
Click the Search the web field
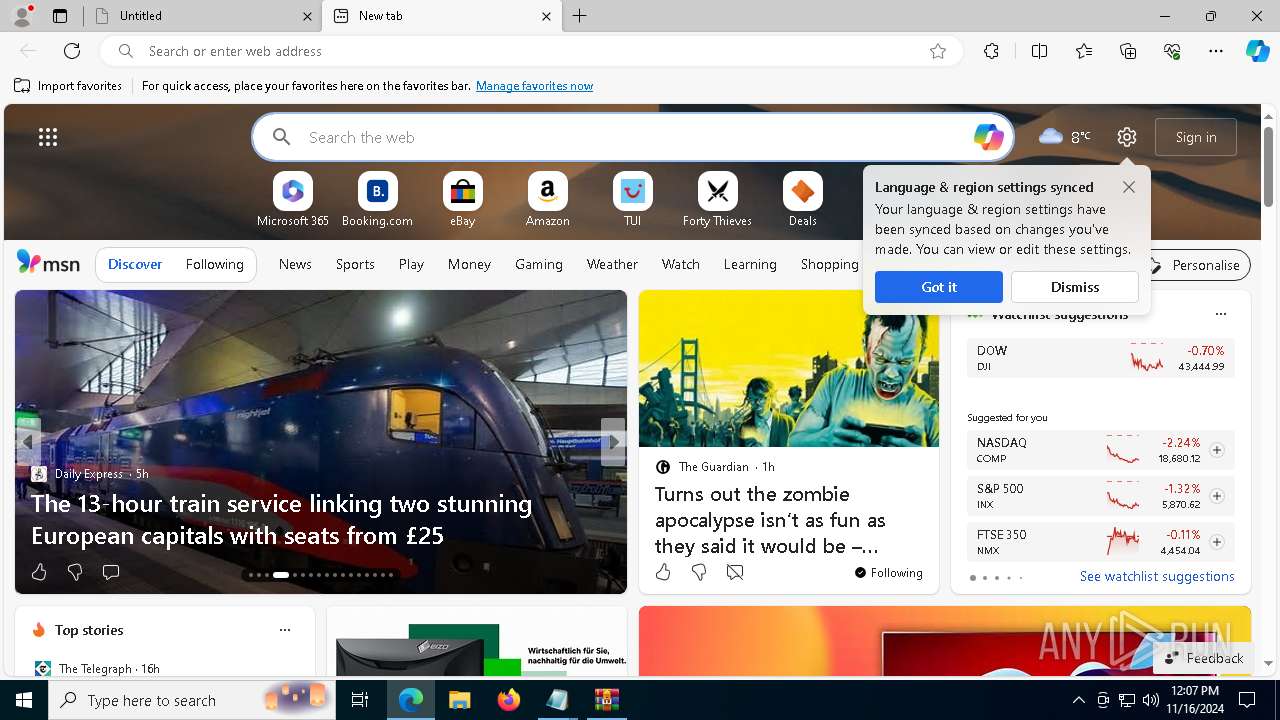(632, 137)
